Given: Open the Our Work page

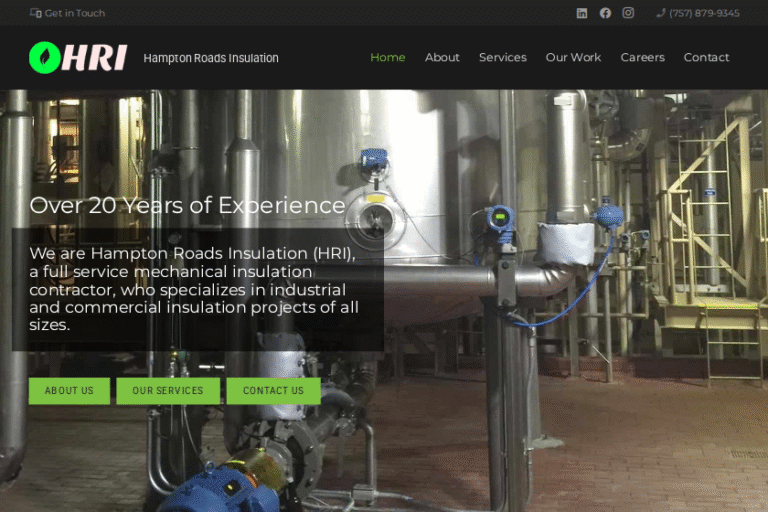Looking at the screenshot, I should pyautogui.click(x=573, y=57).
